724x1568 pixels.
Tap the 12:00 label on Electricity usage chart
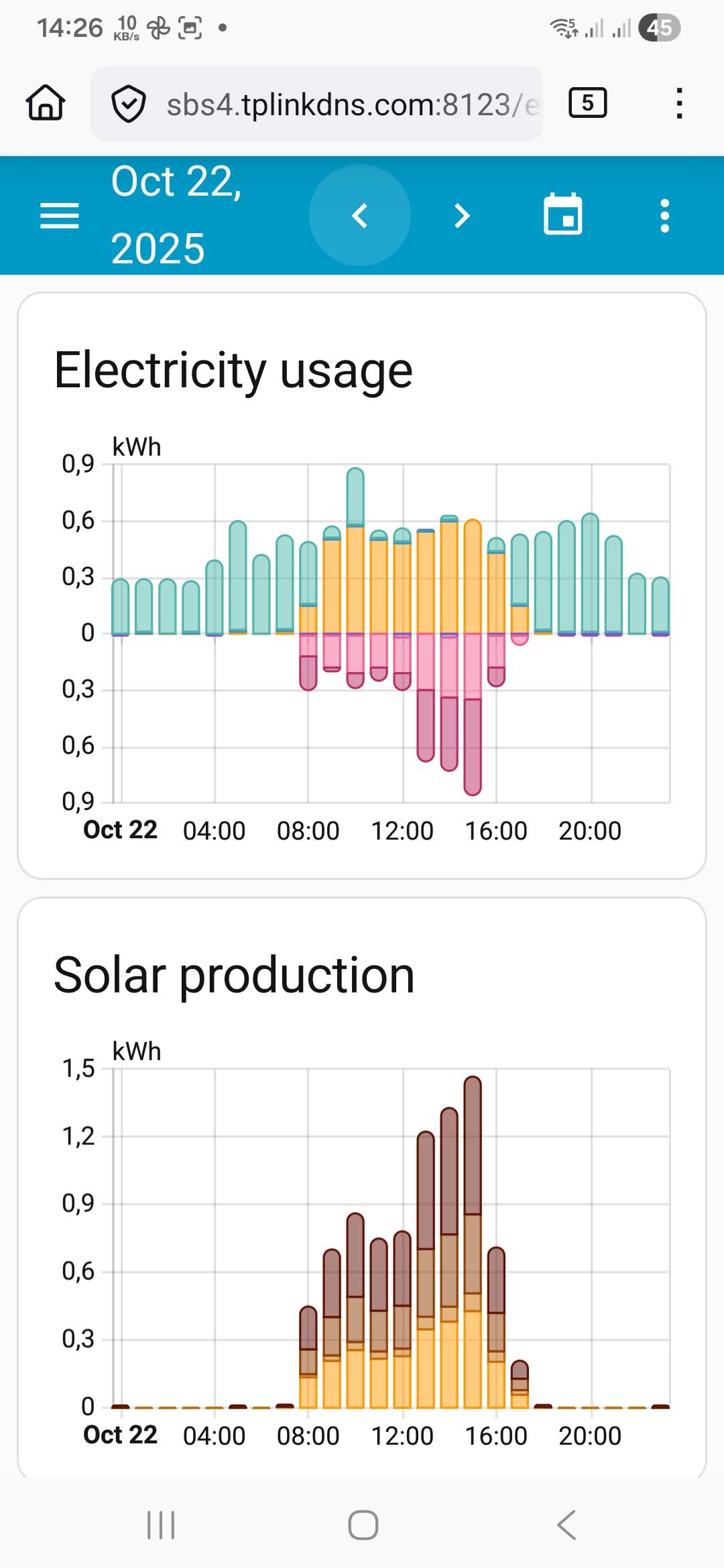(402, 831)
